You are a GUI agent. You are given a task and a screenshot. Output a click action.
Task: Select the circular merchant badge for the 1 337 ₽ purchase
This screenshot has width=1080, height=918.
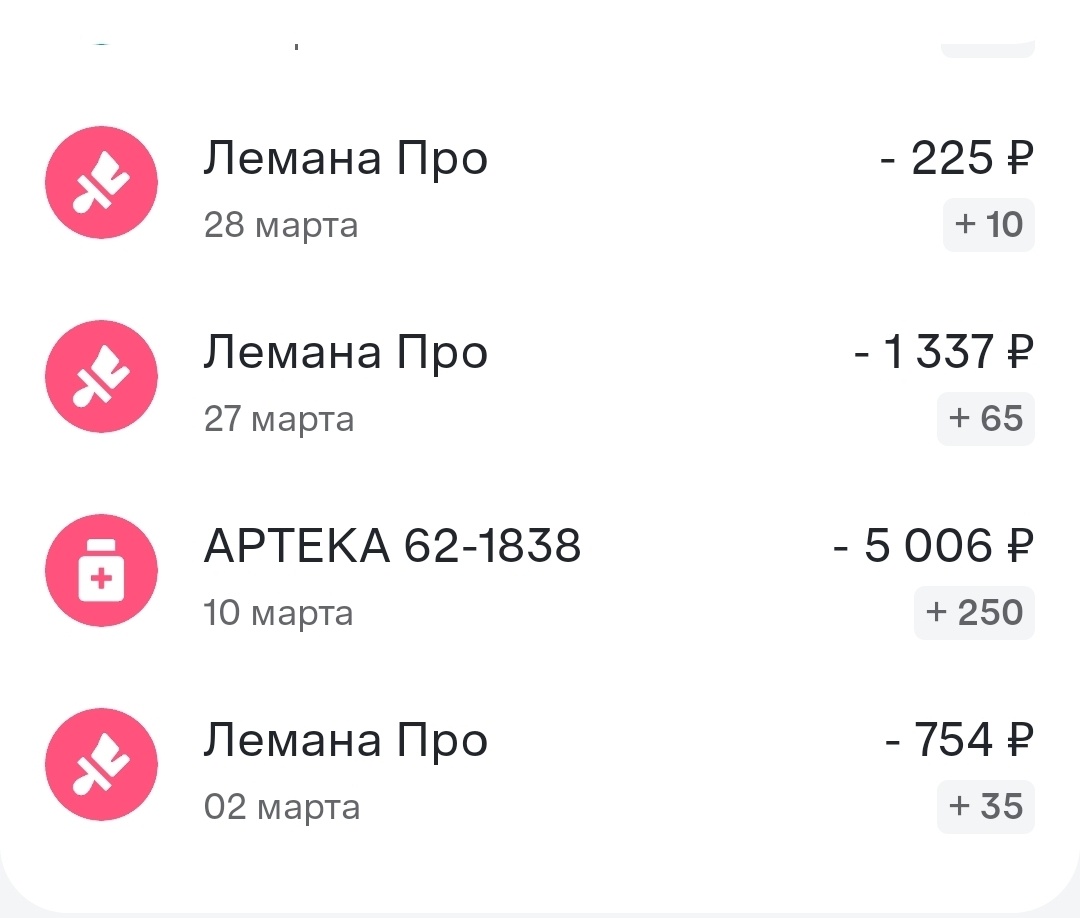(101, 376)
